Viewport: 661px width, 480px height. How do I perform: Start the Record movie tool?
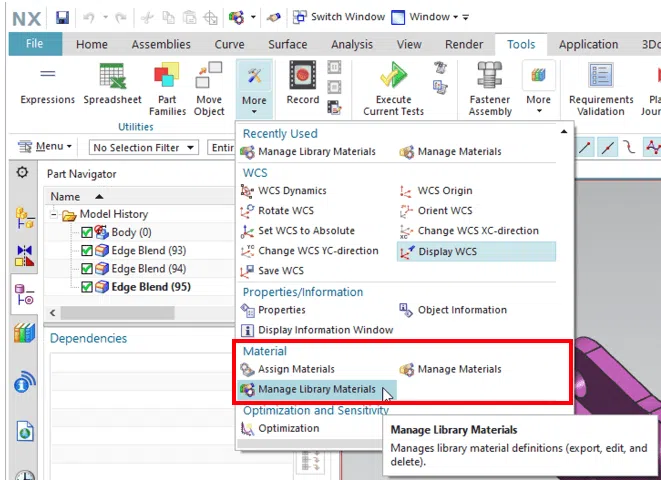coord(303,83)
